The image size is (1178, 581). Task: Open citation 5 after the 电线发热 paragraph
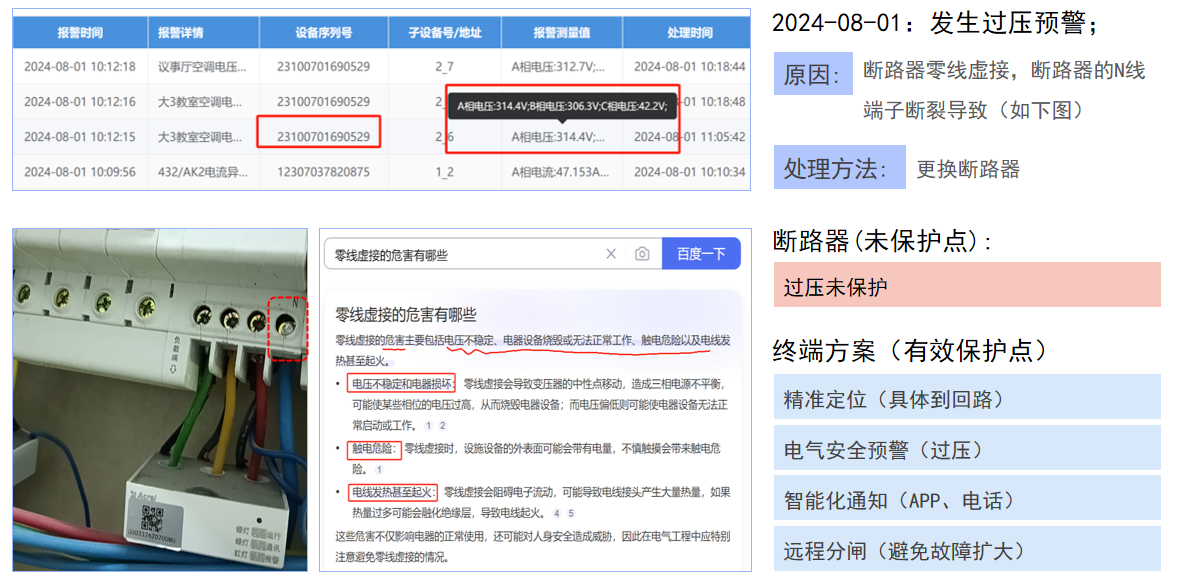(x=570, y=513)
